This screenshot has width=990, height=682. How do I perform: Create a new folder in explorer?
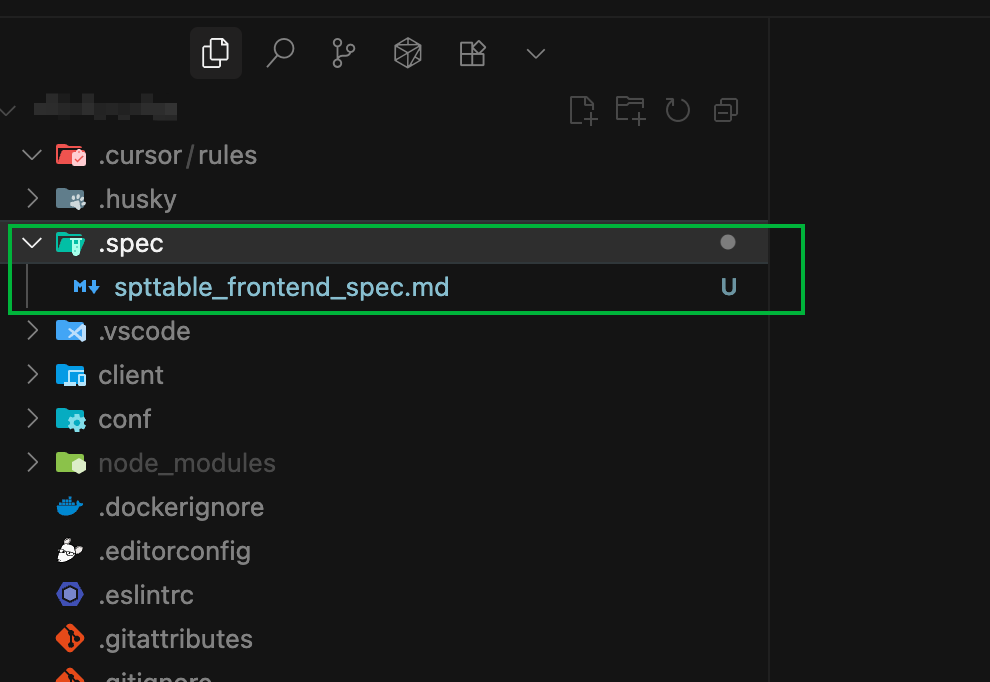click(x=630, y=110)
